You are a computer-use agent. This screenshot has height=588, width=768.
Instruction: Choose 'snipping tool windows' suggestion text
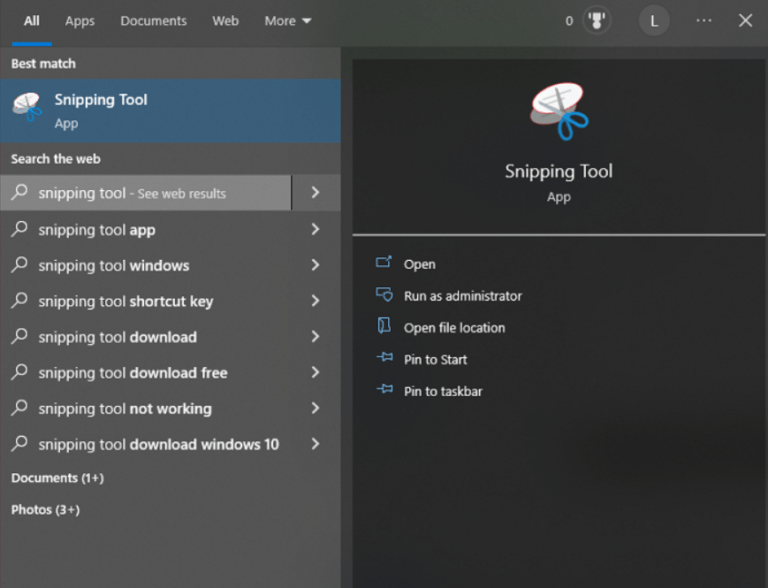(114, 266)
